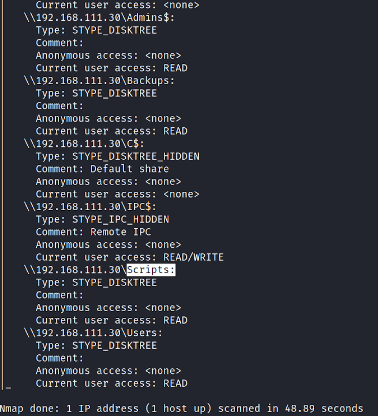Click READ access under Backups share
Image resolution: width=378 pixels, height=416 pixels.
[x=175, y=131]
